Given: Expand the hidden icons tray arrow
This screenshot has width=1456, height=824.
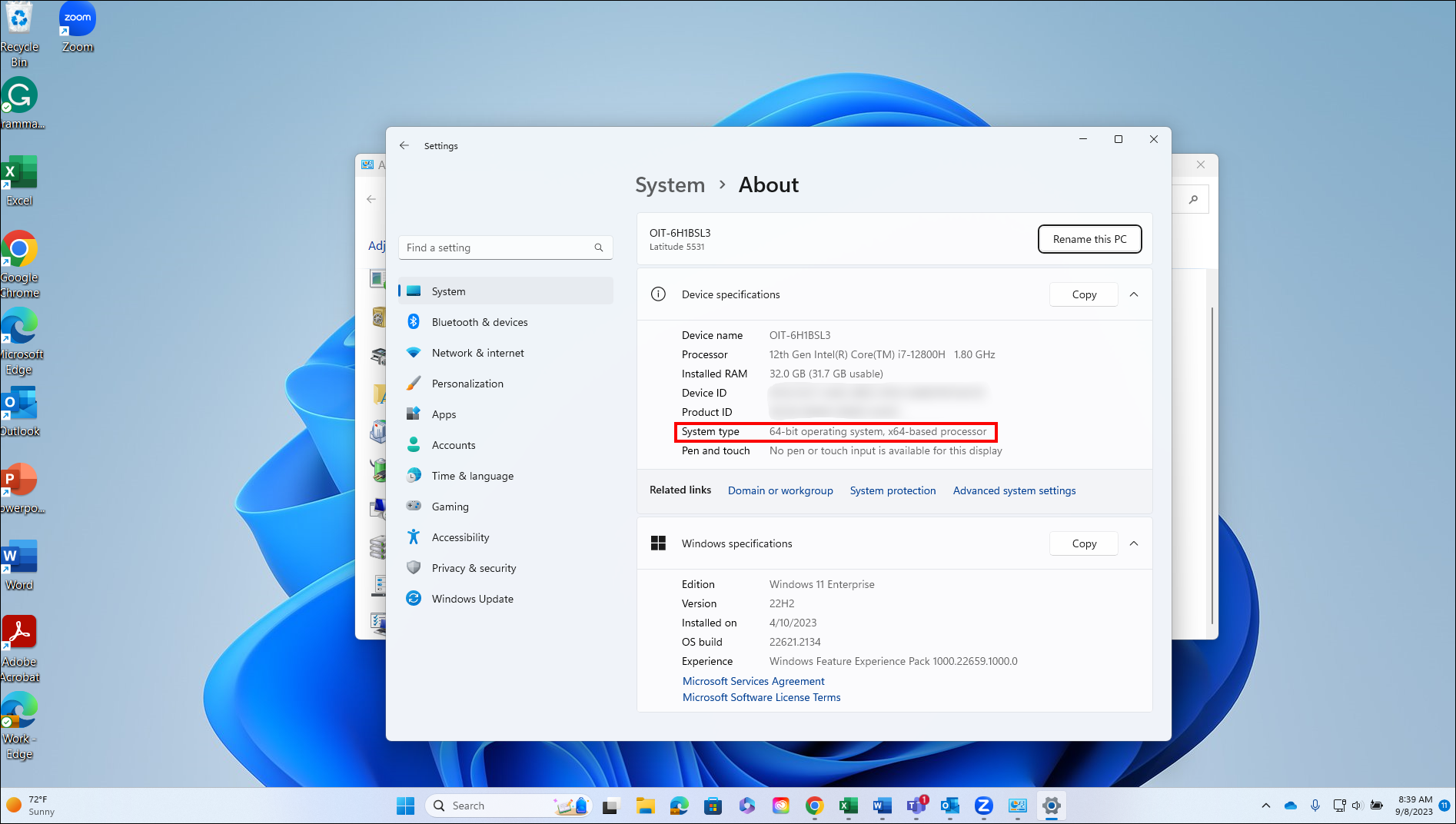Looking at the screenshot, I should point(1265,806).
